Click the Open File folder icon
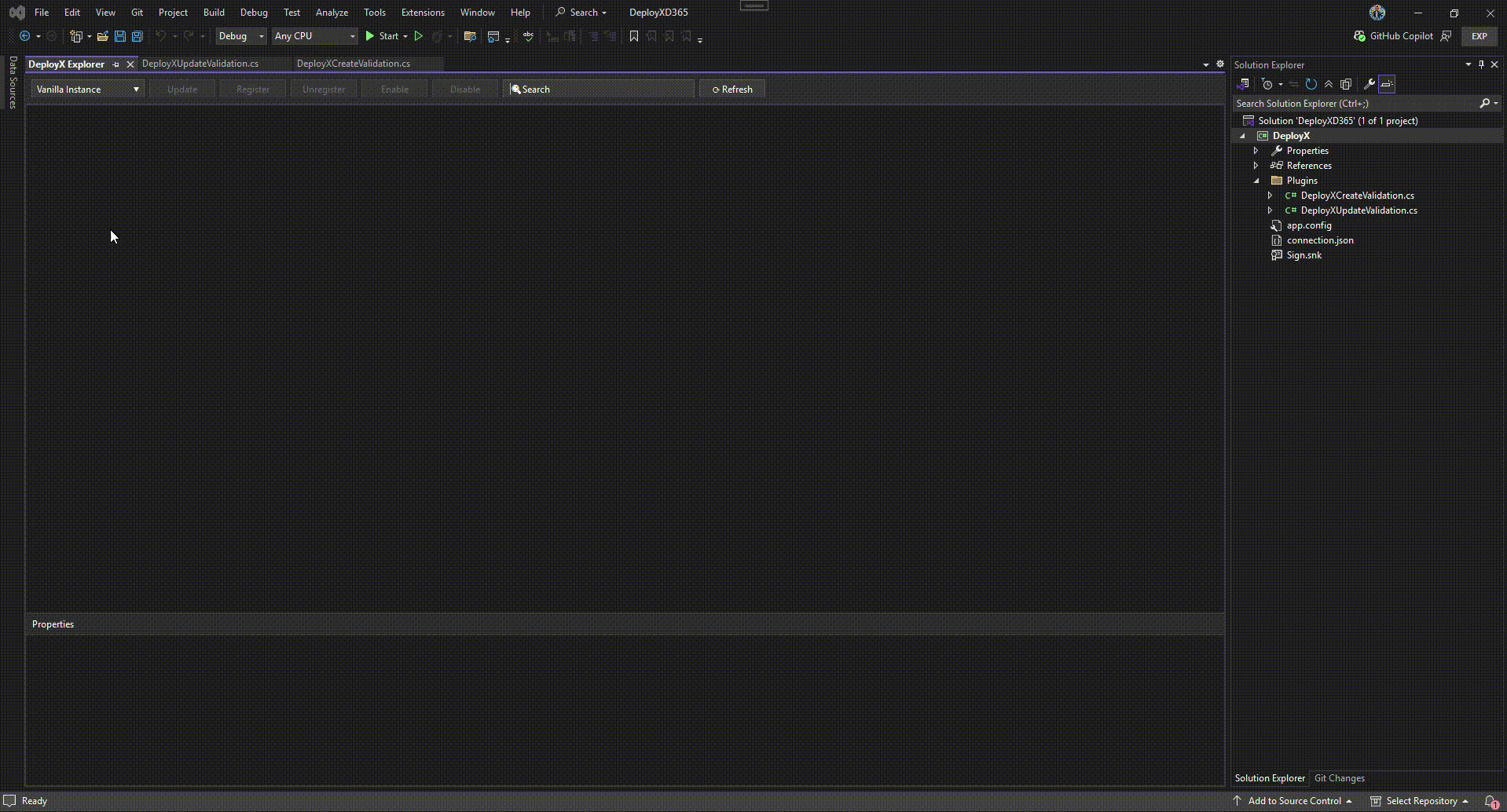The height and width of the screenshot is (812, 1507). point(102,36)
